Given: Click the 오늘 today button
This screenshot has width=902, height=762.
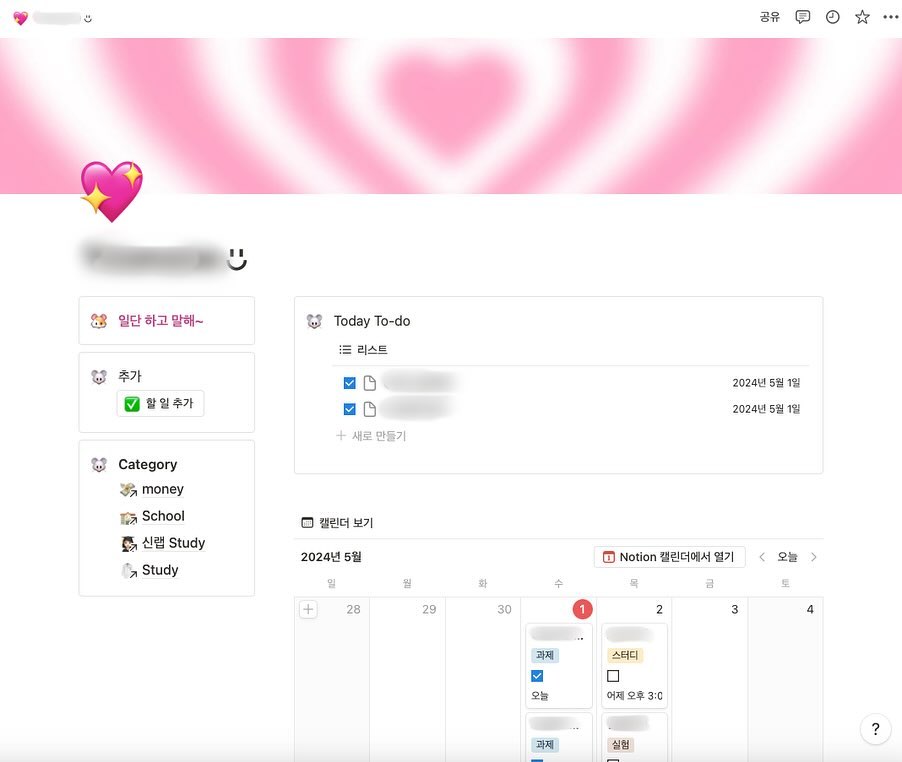Looking at the screenshot, I should tap(788, 557).
